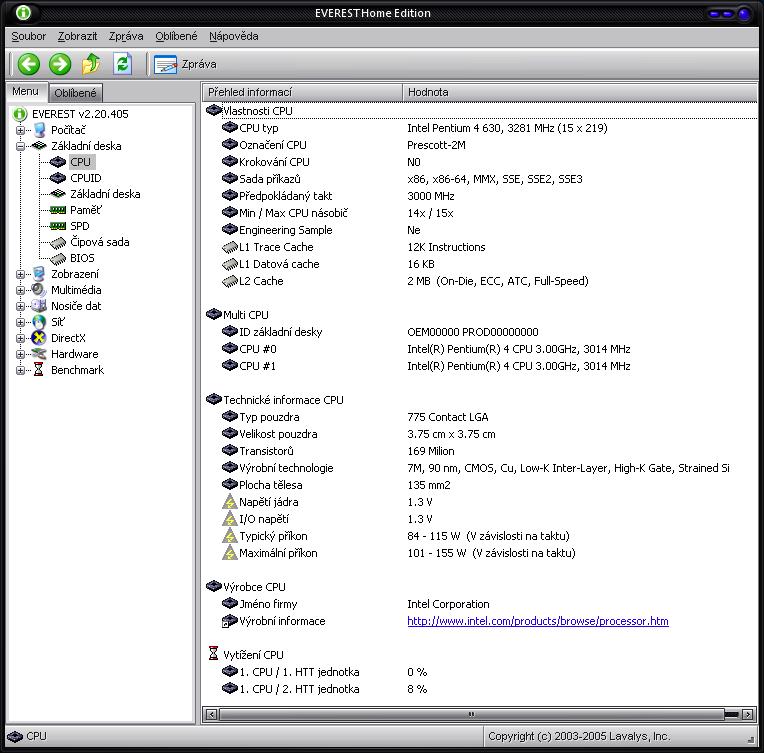Select the BIOS tree item

pyautogui.click(x=82, y=258)
